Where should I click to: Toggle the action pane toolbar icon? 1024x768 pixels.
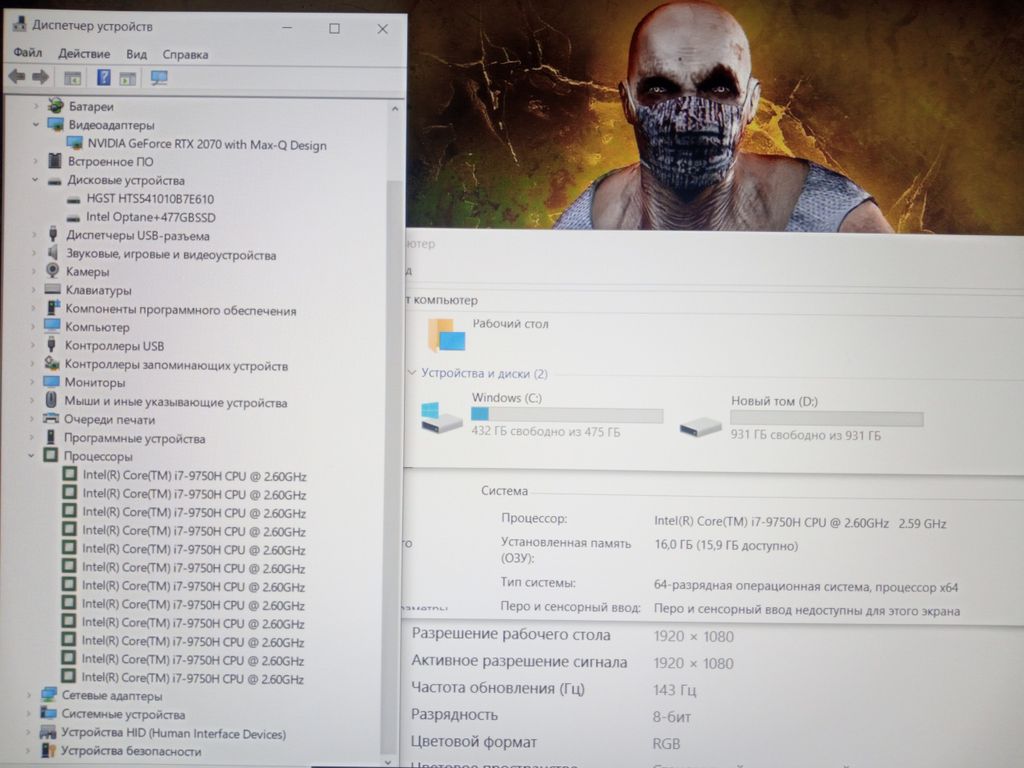pos(127,78)
